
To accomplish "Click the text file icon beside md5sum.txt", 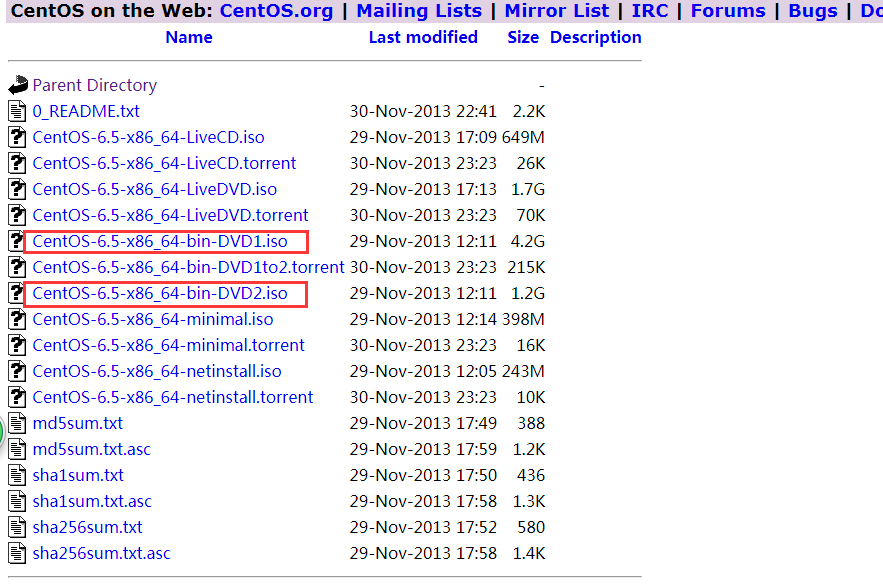I will tap(17, 423).
